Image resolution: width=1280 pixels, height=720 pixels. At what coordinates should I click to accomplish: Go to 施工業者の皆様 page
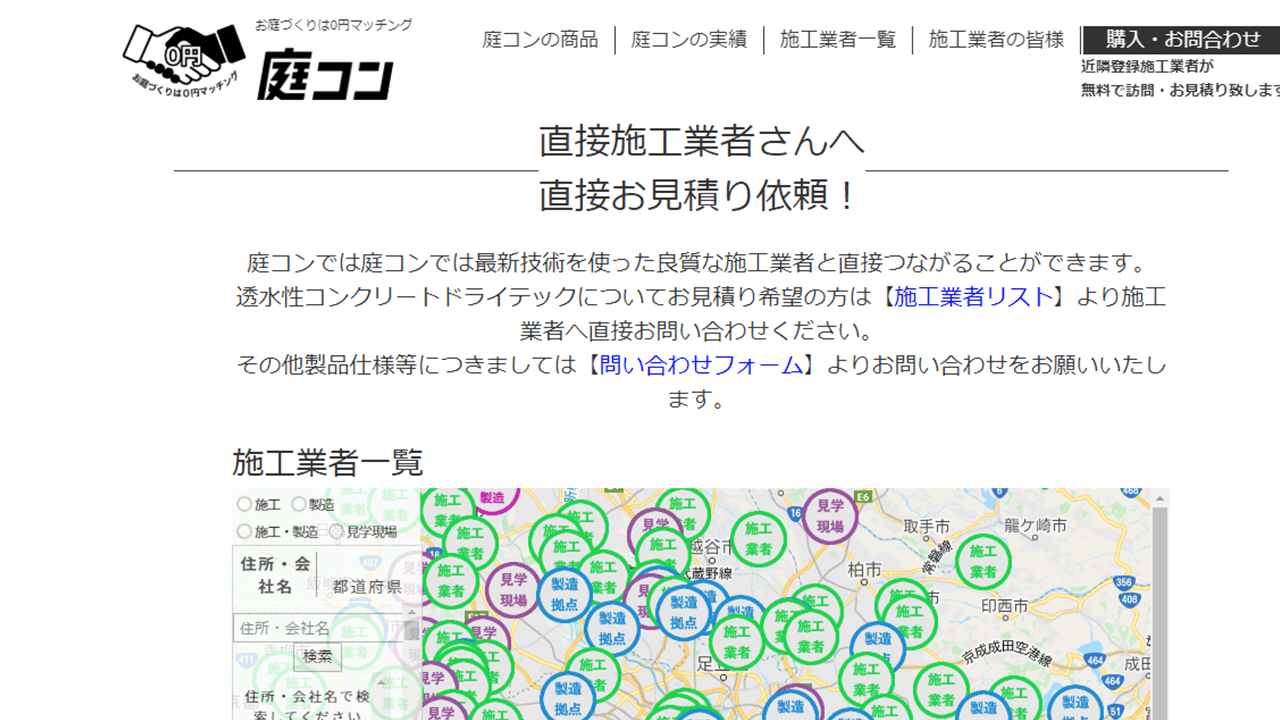[x=996, y=40]
